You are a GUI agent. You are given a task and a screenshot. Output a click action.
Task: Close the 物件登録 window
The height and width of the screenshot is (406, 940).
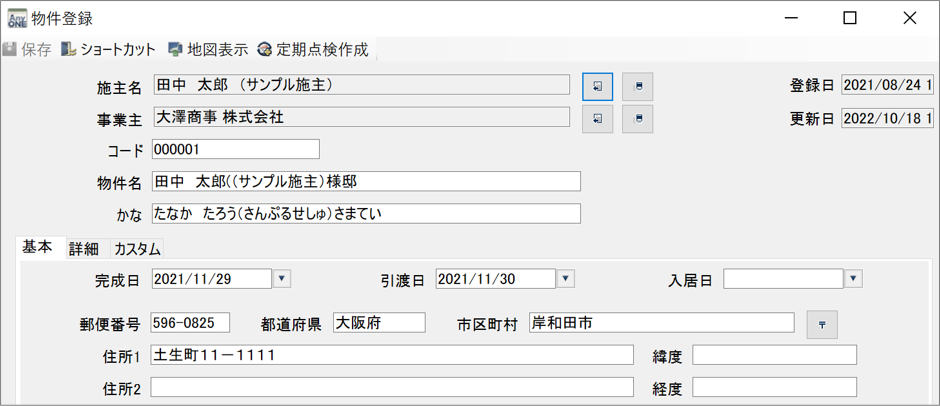(x=909, y=18)
